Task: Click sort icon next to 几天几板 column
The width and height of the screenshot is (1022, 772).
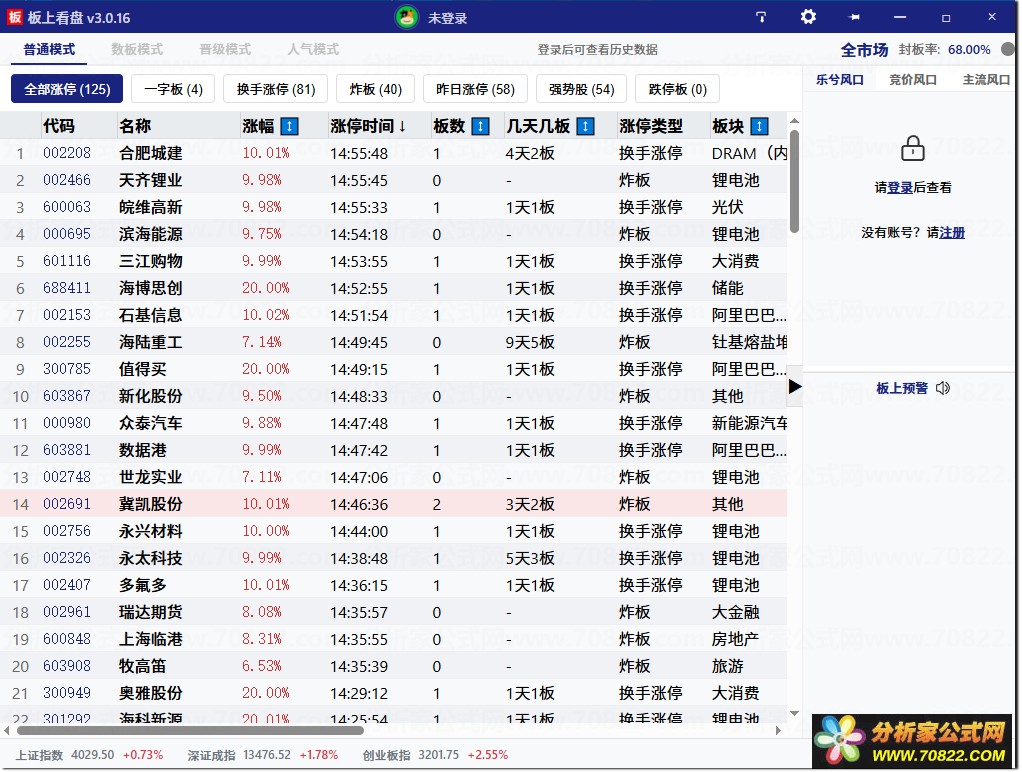Action: (x=586, y=126)
